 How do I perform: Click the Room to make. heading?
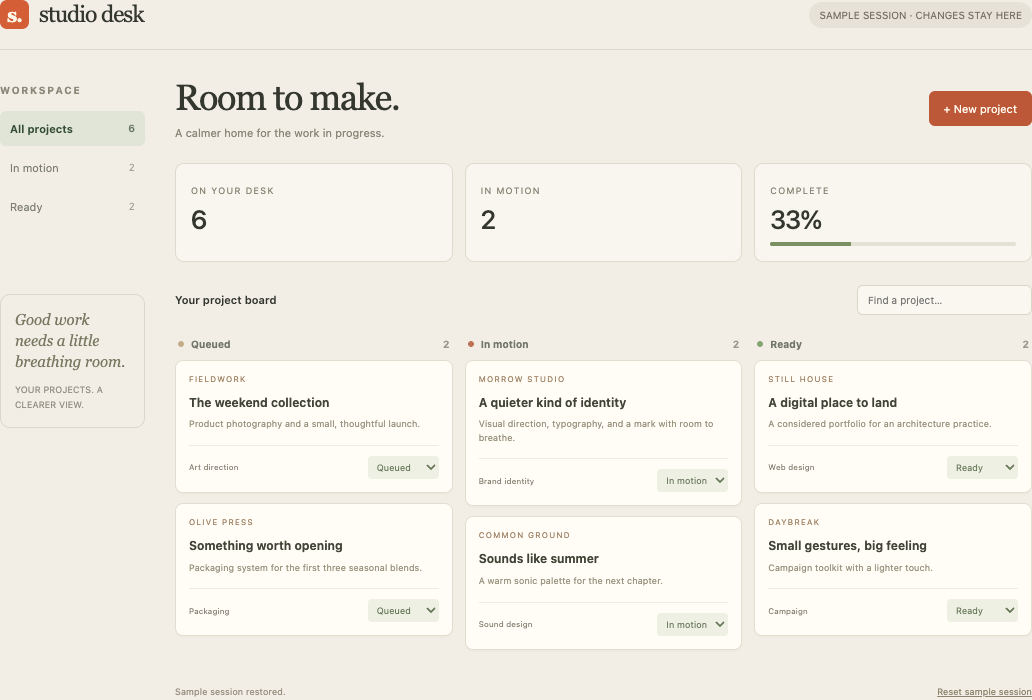coord(288,98)
